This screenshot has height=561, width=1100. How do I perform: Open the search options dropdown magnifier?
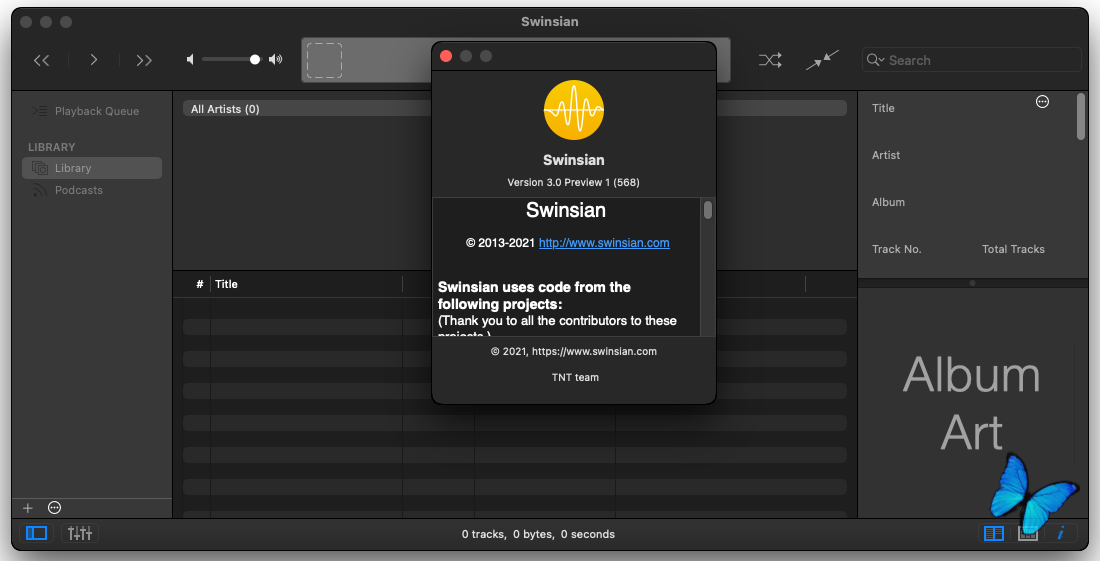(x=875, y=60)
